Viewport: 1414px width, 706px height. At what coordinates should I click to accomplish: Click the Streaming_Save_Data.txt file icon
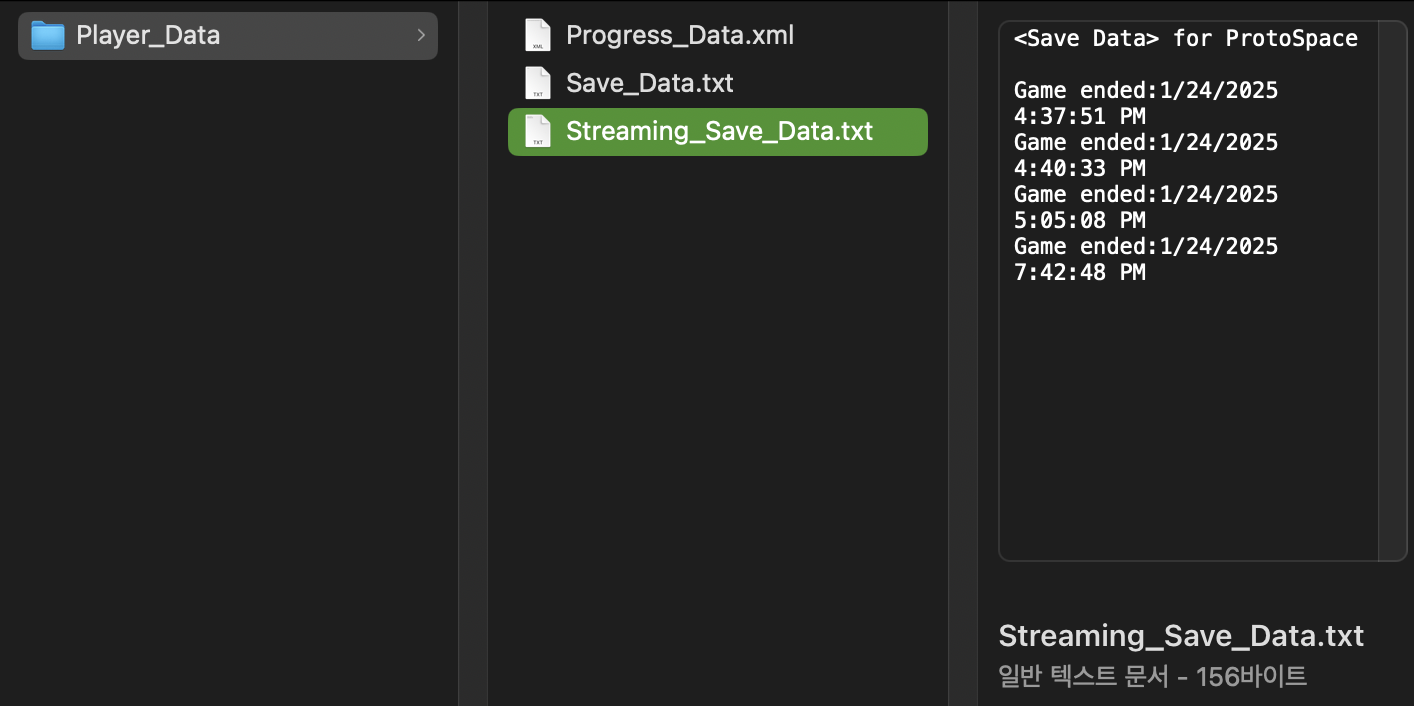(x=538, y=132)
